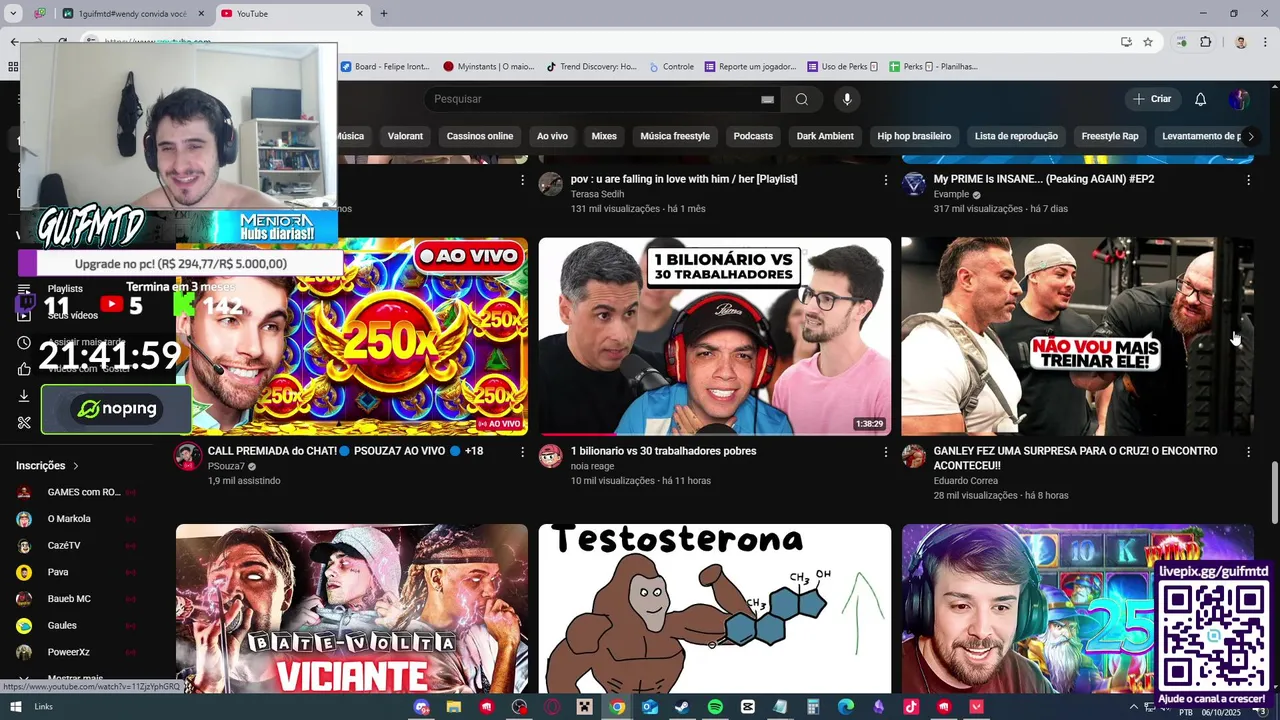Select the Lista de reprodução chip
This screenshot has height=720, width=1280.
tap(1016, 136)
